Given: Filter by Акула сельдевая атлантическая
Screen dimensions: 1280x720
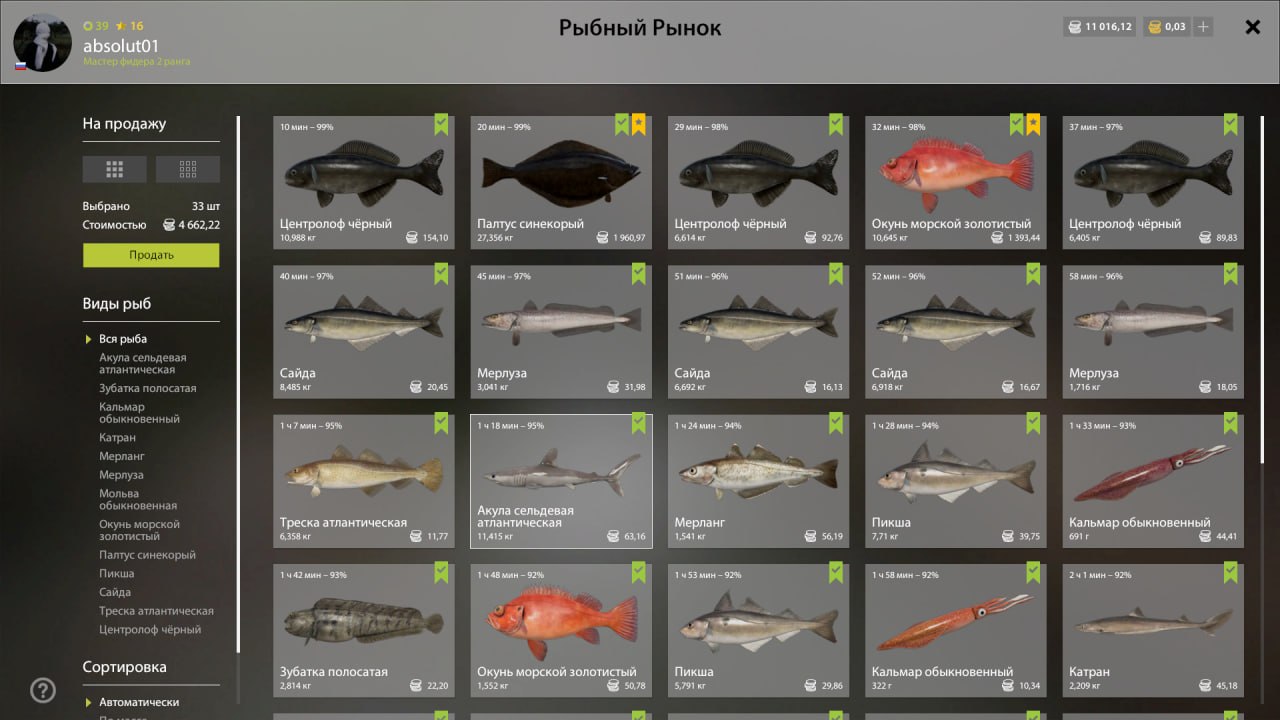Looking at the screenshot, I should point(143,364).
